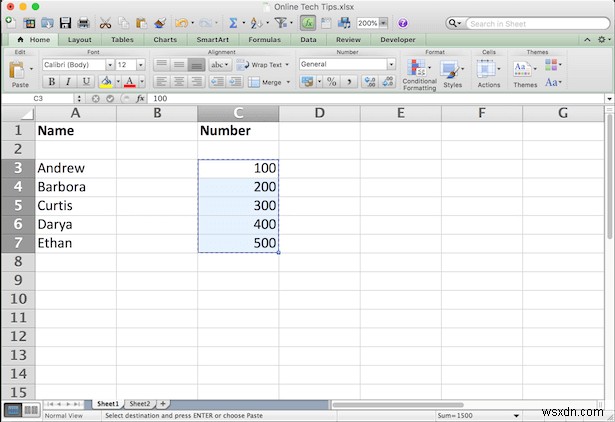
Task: Switch to Formulas ribbon tab
Action: (x=264, y=40)
